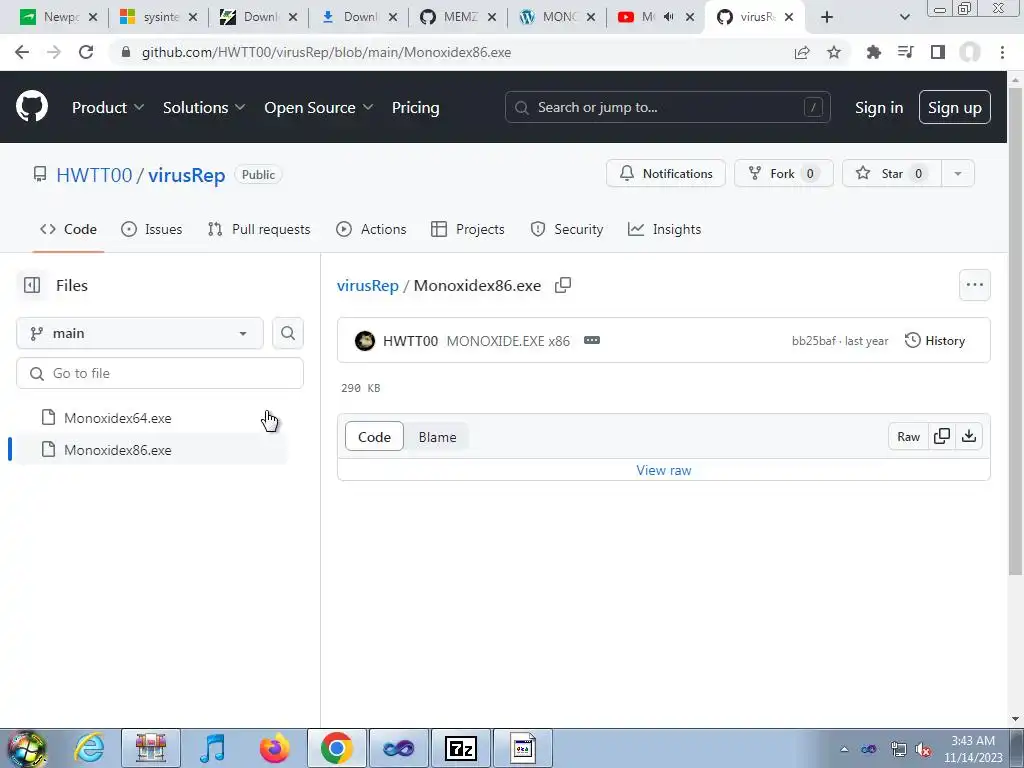Expand the Product menu
1024x768 pixels.
(108, 107)
